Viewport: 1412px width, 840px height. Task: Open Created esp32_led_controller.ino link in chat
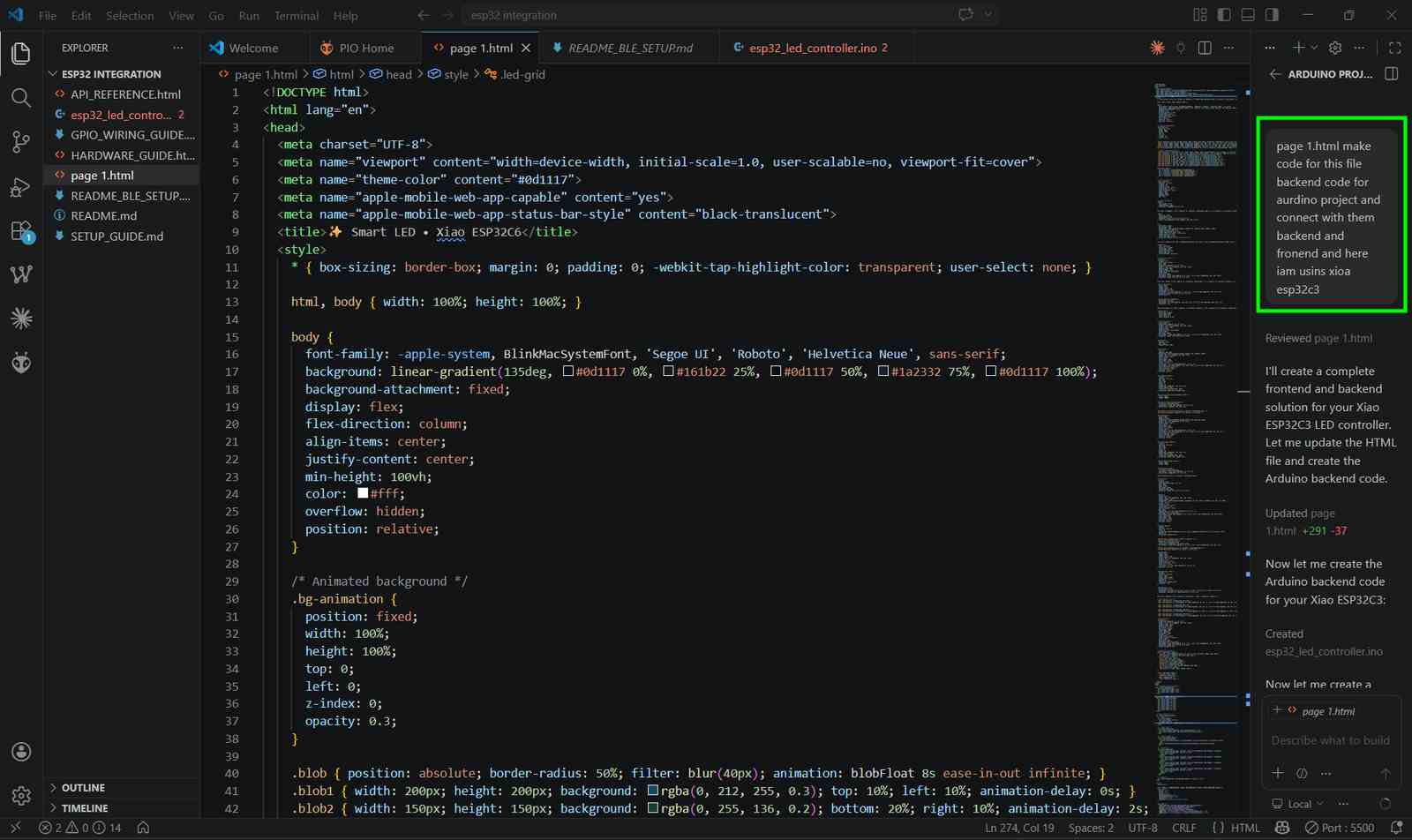pos(1324,651)
